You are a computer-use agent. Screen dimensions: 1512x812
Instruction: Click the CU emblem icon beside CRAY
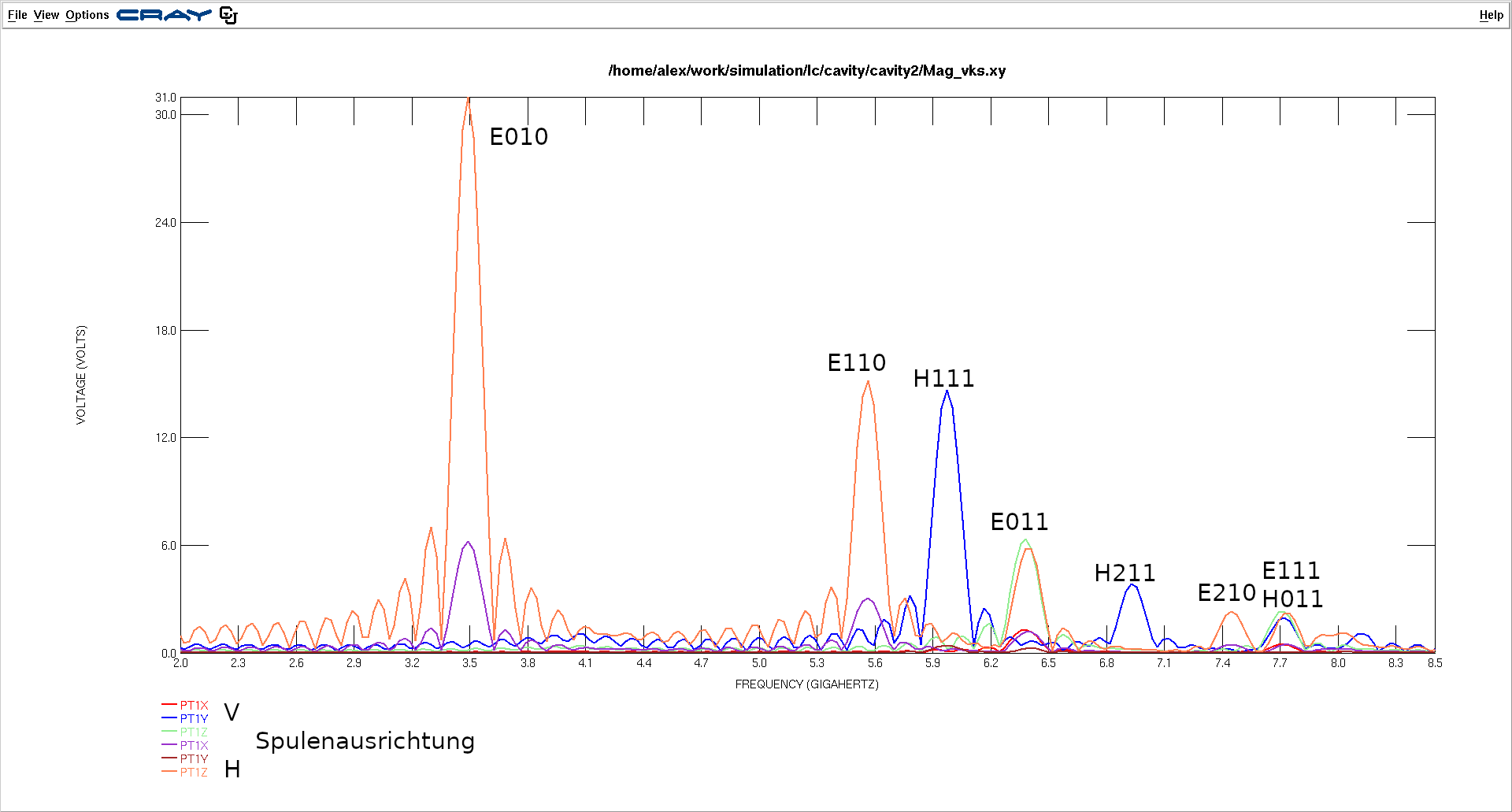tap(228, 15)
